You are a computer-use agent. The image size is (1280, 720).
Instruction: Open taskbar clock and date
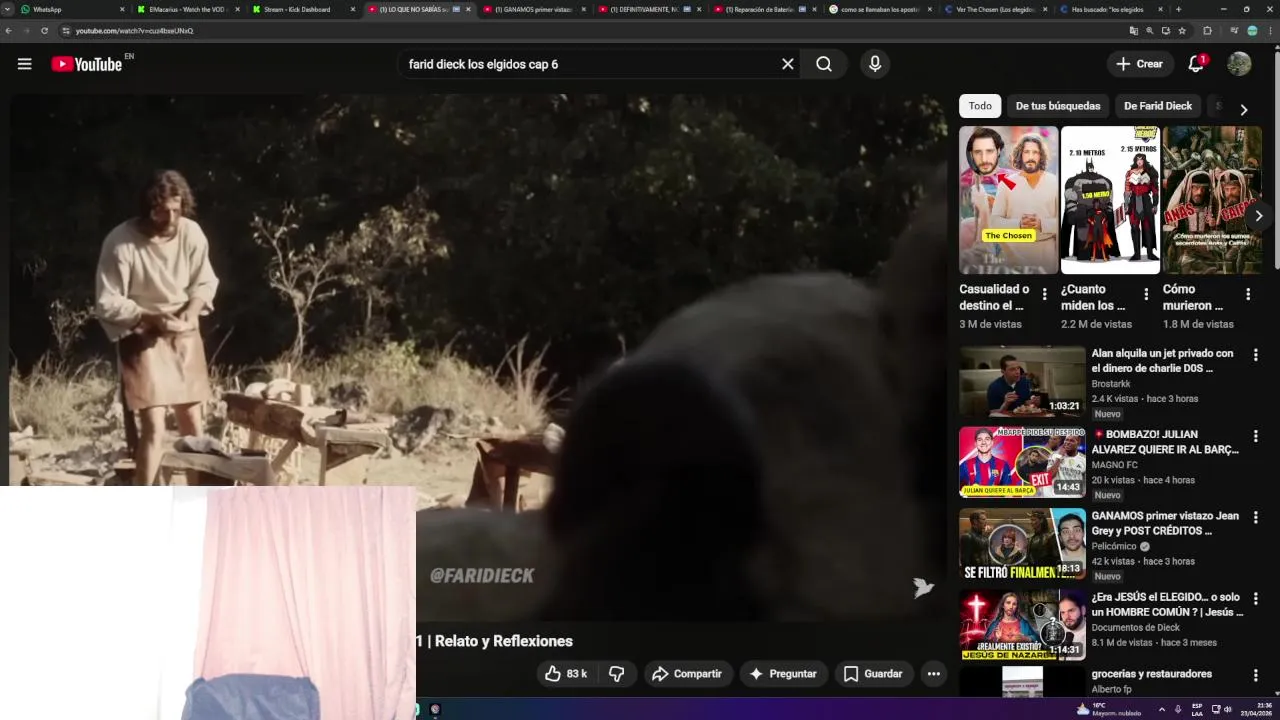[1256, 709]
